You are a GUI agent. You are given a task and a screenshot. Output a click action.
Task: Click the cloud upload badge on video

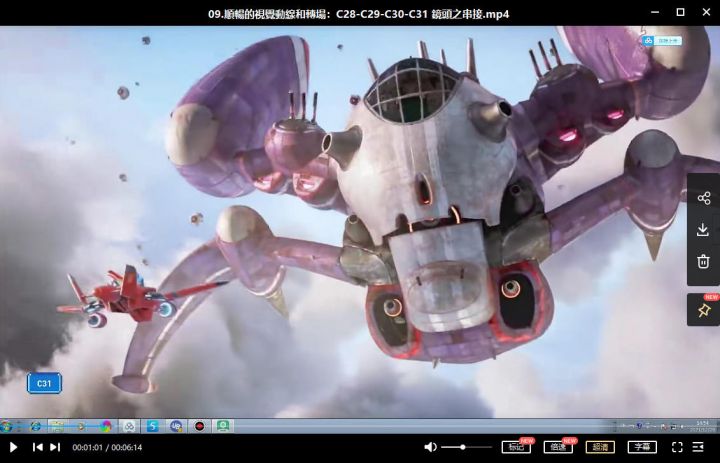tap(662, 41)
